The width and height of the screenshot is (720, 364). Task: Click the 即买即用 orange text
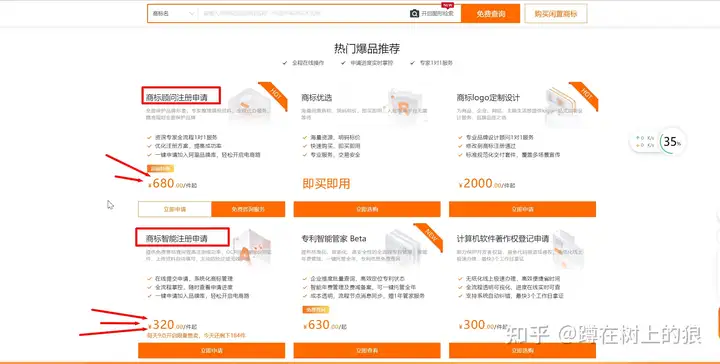point(326,184)
